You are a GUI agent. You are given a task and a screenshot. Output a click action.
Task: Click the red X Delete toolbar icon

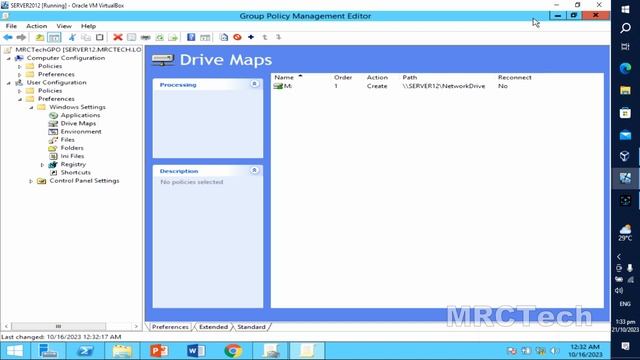[x=118, y=37]
